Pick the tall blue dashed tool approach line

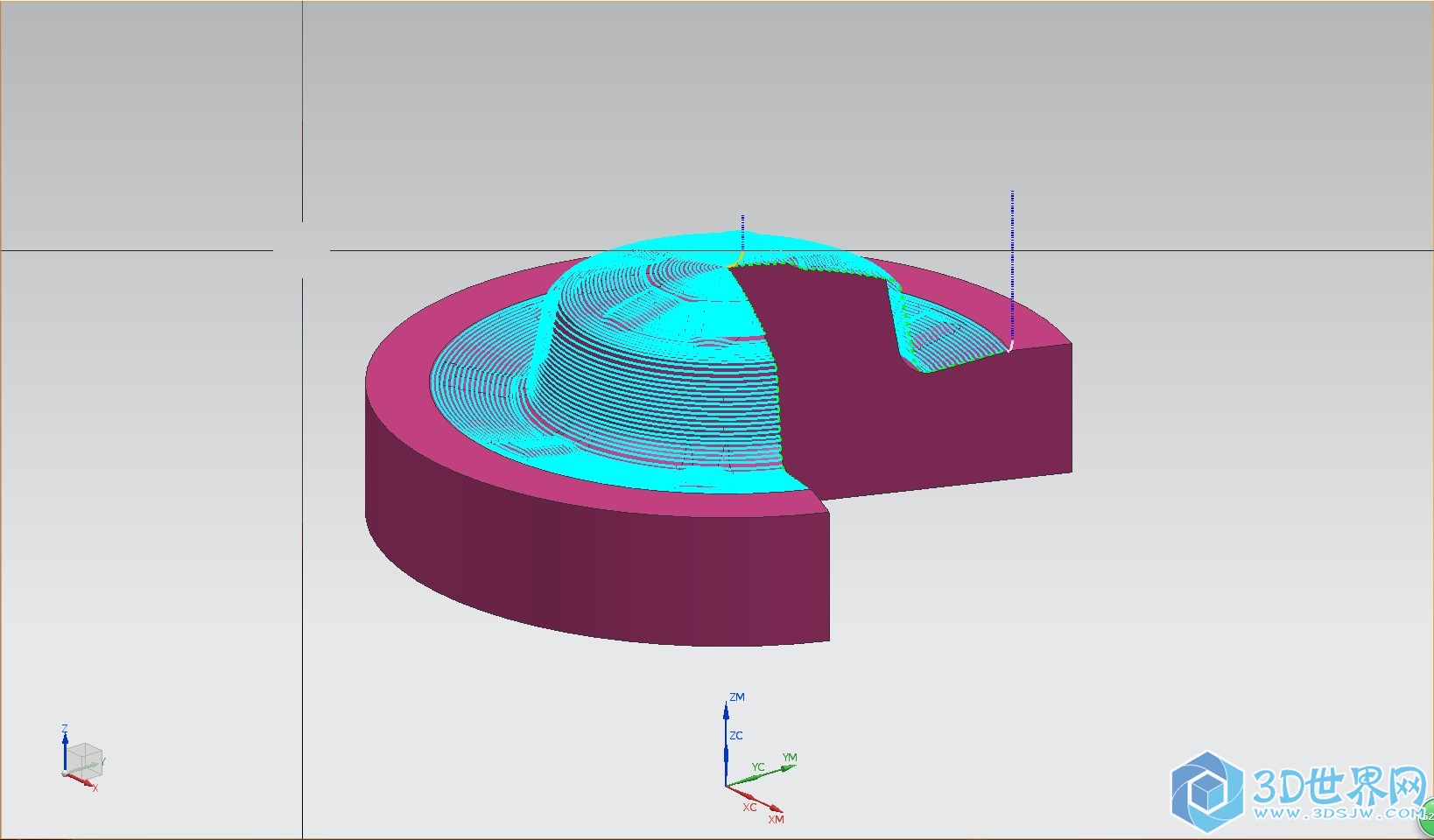click(x=1012, y=267)
